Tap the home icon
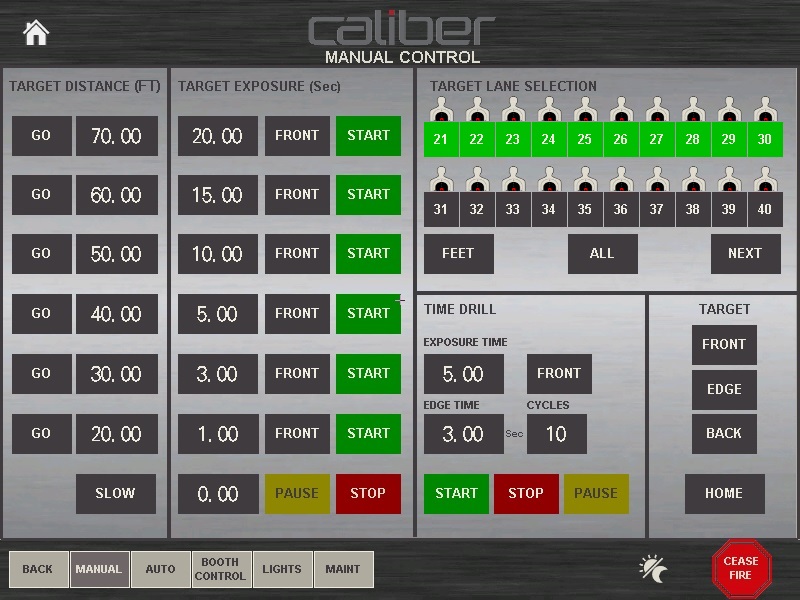Image resolution: width=800 pixels, height=600 pixels. tap(36, 31)
